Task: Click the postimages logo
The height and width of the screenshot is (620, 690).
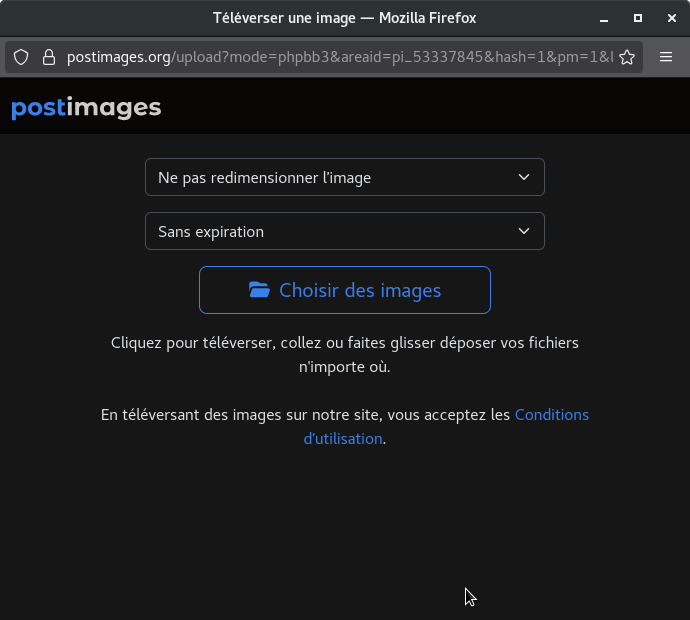Action: click(x=86, y=108)
